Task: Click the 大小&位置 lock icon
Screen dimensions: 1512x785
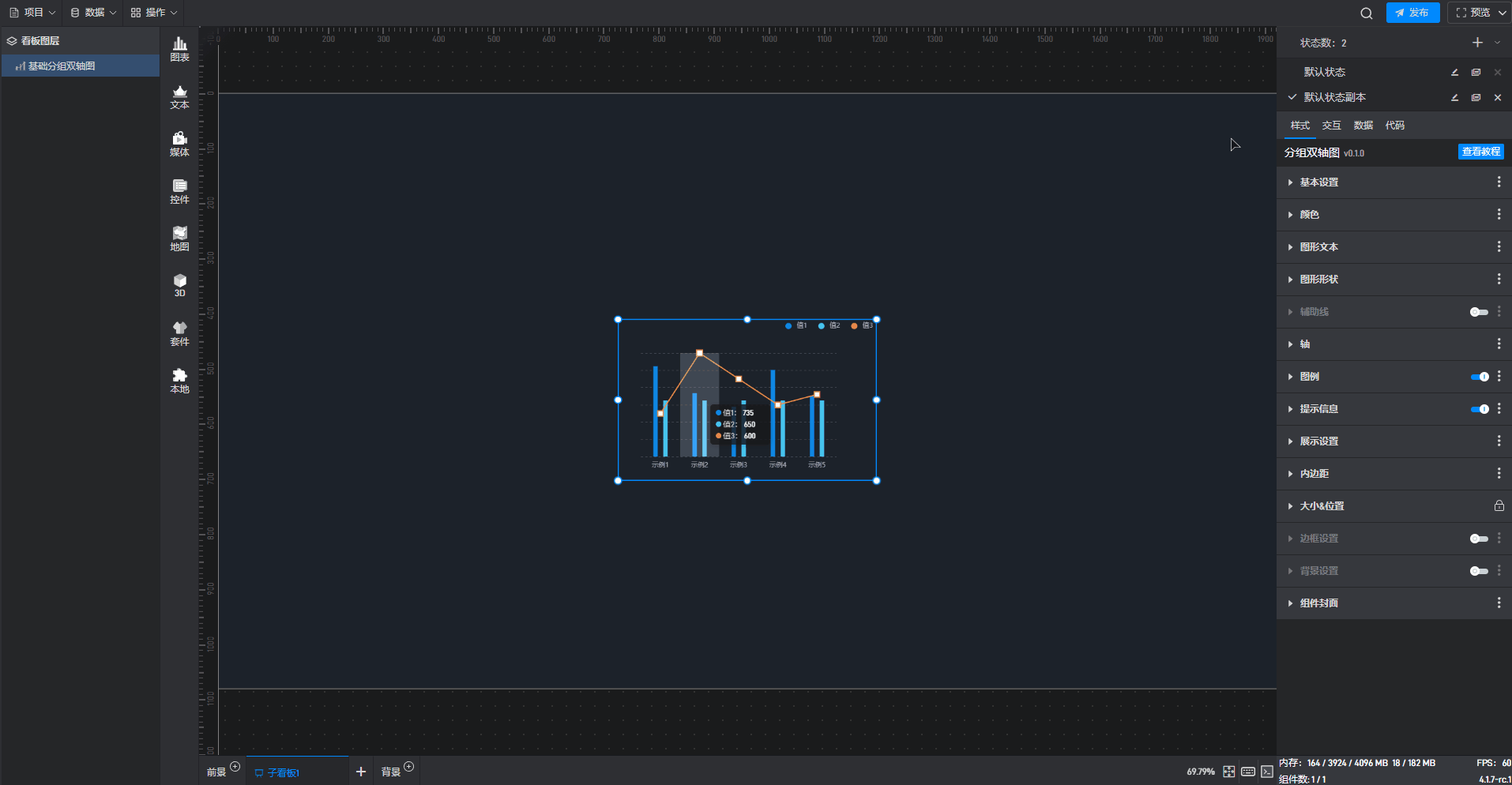Action: [x=1499, y=506]
